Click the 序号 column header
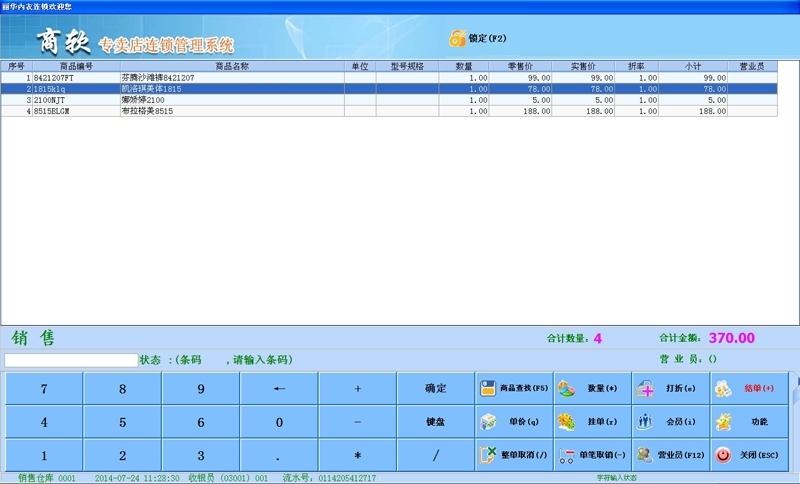The image size is (800, 484). click(16, 66)
